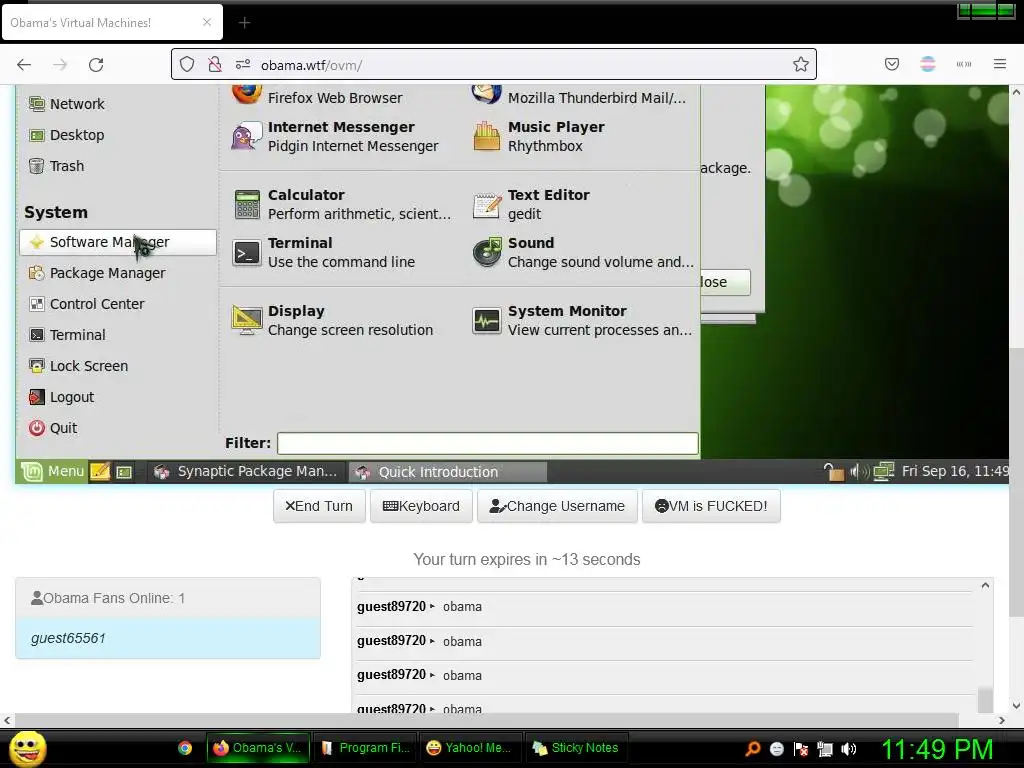Focus the menu Filter search field
1024x768 pixels.
point(487,443)
